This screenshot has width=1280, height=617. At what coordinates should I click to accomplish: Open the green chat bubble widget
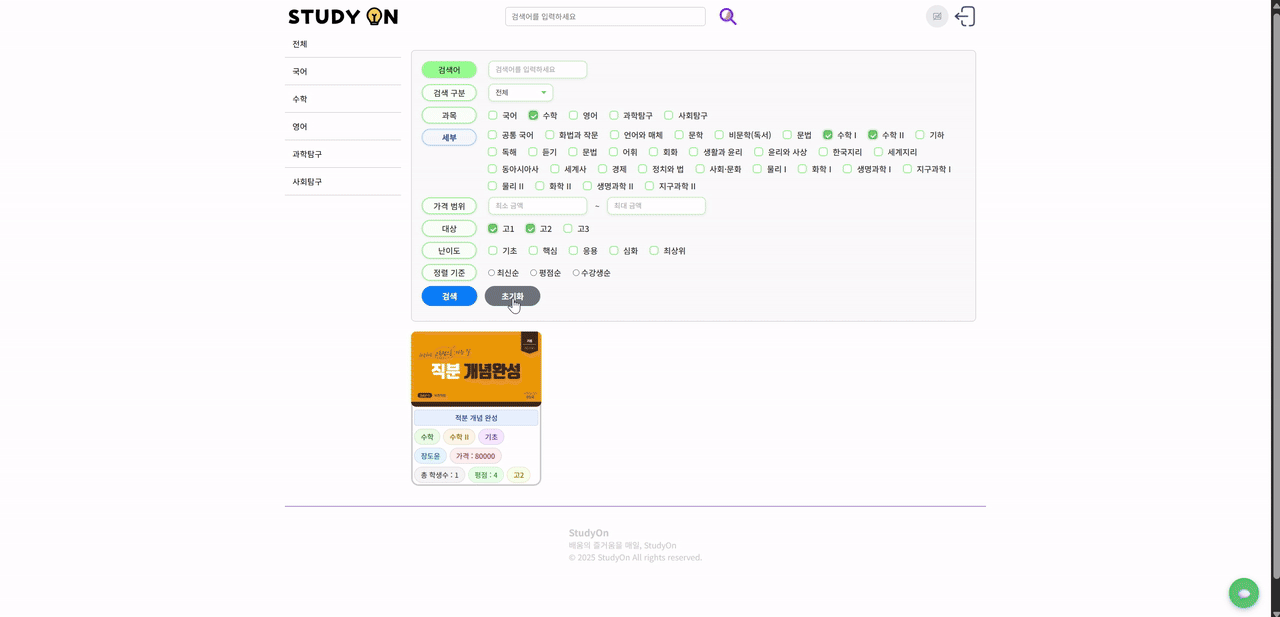[x=1244, y=593]
